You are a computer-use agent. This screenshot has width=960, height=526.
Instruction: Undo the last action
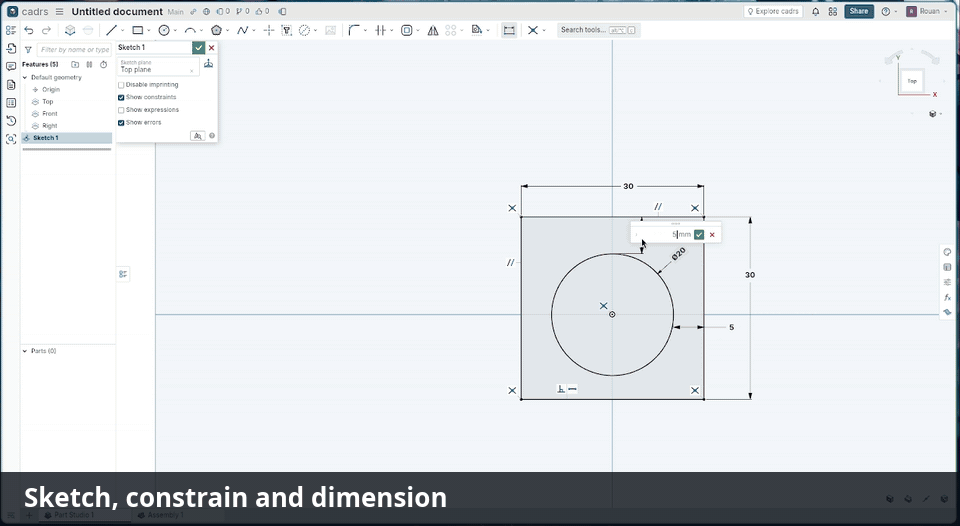[x=29, y=30]
